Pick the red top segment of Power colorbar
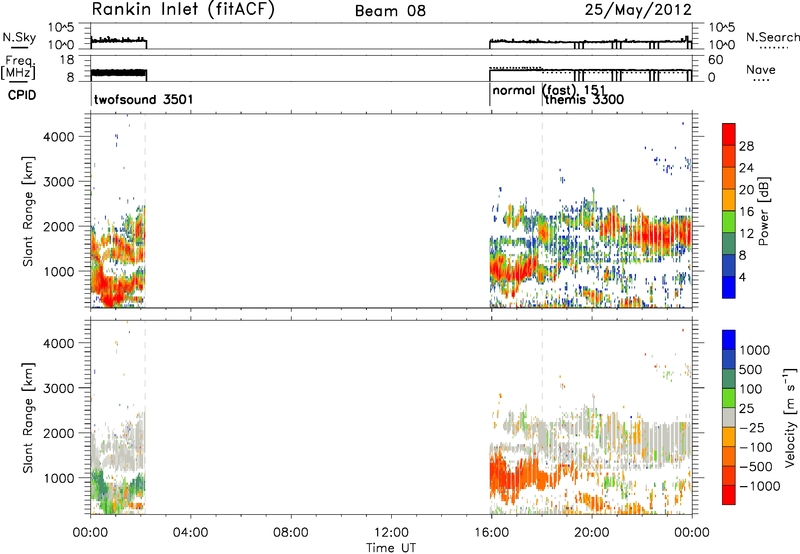This screenshot has height=554, width=800. pos(729,134)
